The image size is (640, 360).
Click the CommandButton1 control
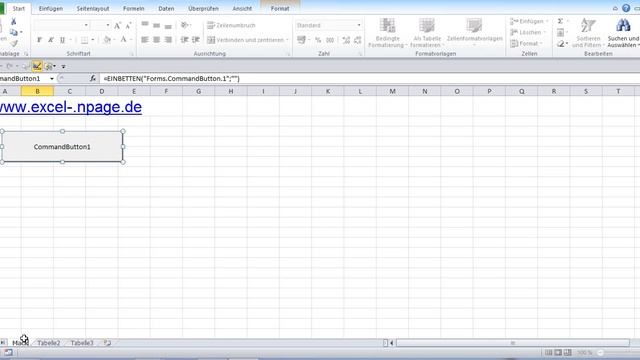point(62,147)
